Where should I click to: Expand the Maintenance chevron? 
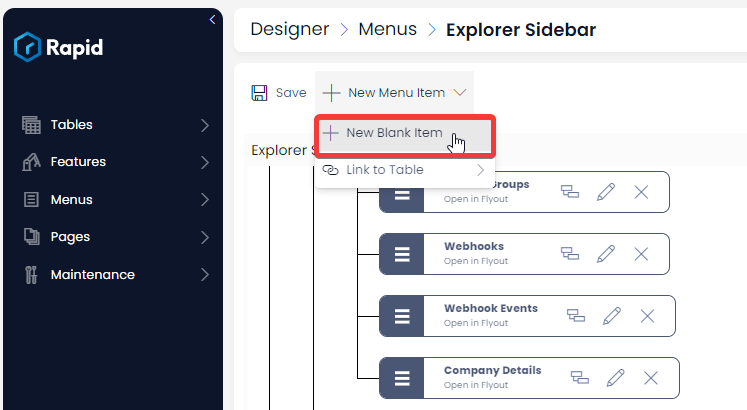pos(205,275)
